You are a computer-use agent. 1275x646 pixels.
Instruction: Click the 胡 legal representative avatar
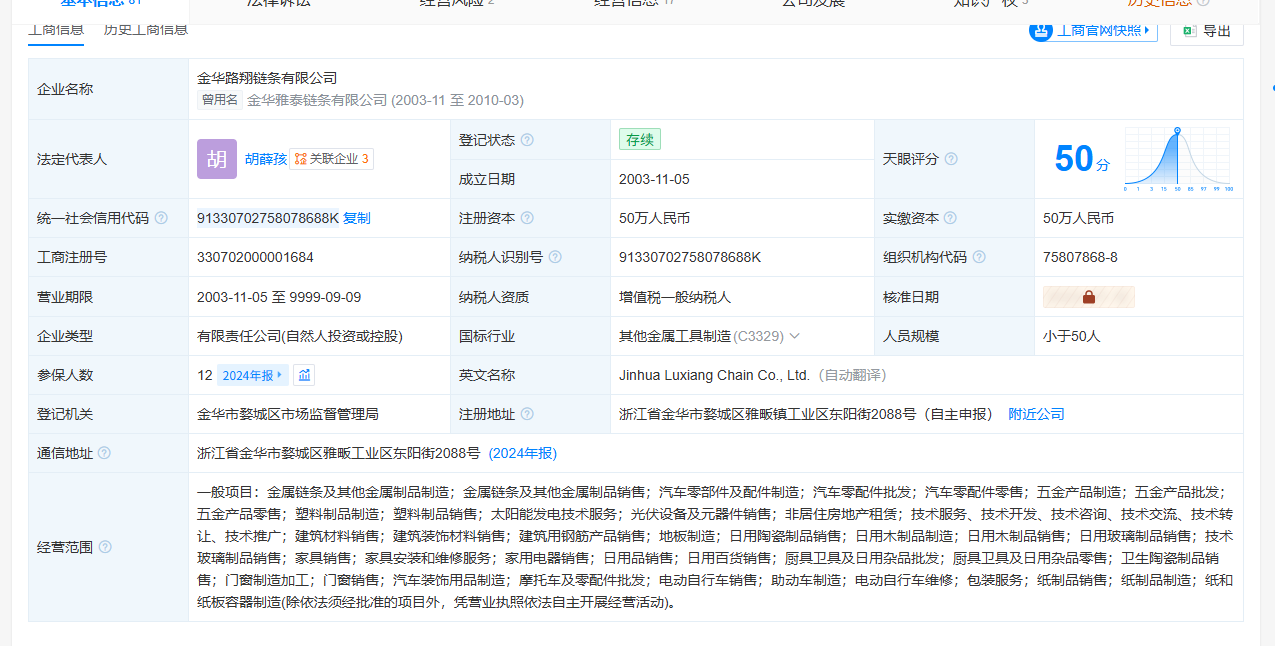[217, 159]
